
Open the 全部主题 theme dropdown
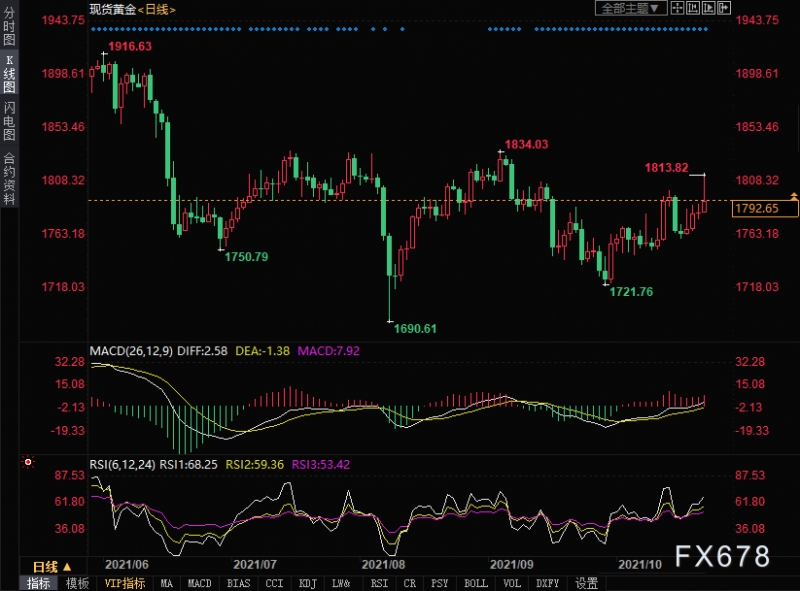pyautogui.click(x=631, y=8)
